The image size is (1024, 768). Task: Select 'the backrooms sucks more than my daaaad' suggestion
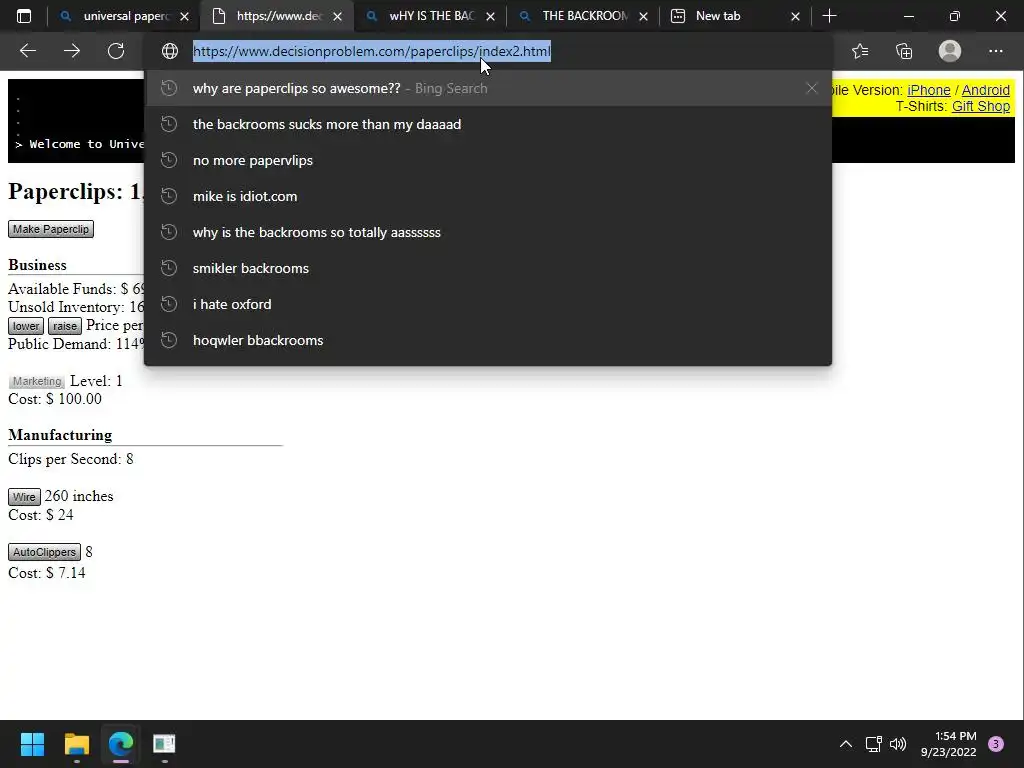coord(488,124)
